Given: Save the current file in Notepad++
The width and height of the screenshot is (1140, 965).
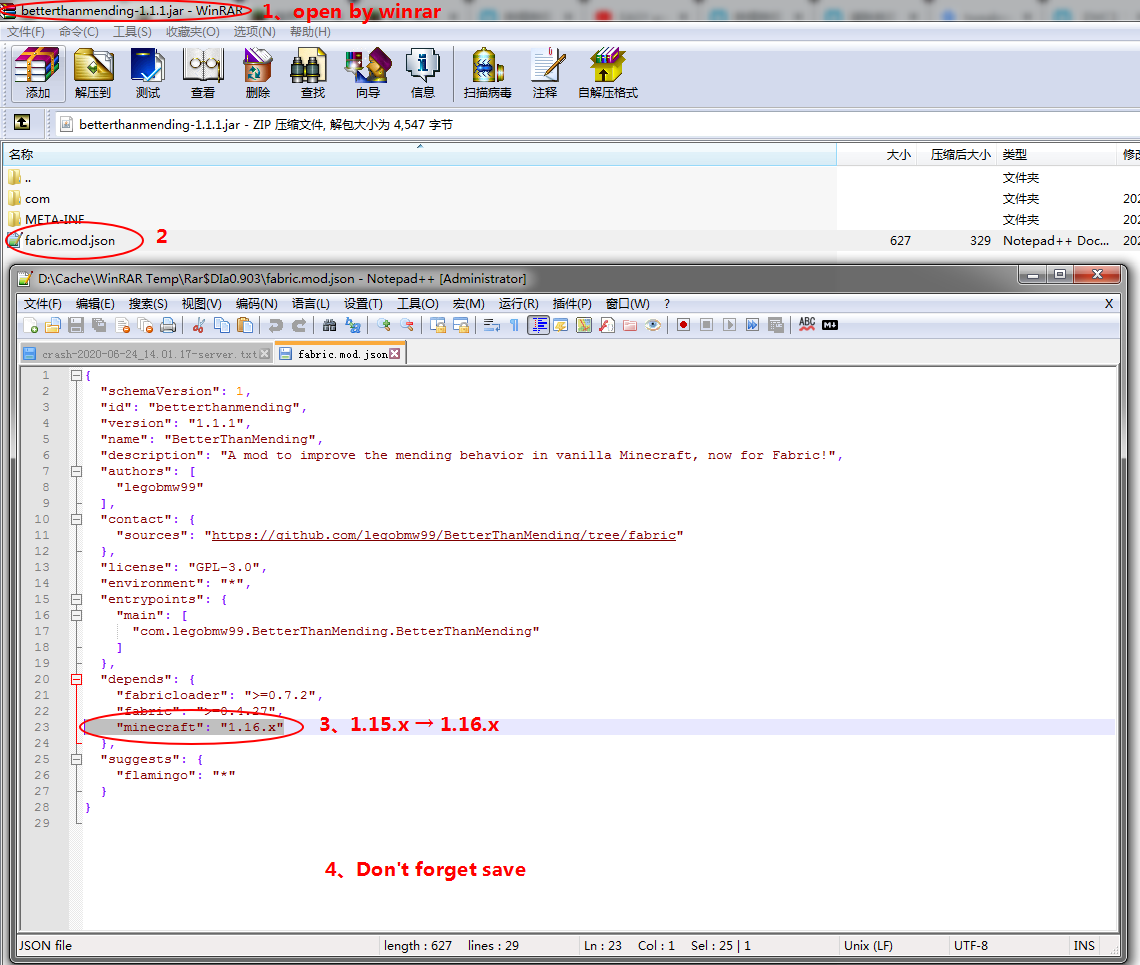Looking at the screenshot, I should (76, 325).
